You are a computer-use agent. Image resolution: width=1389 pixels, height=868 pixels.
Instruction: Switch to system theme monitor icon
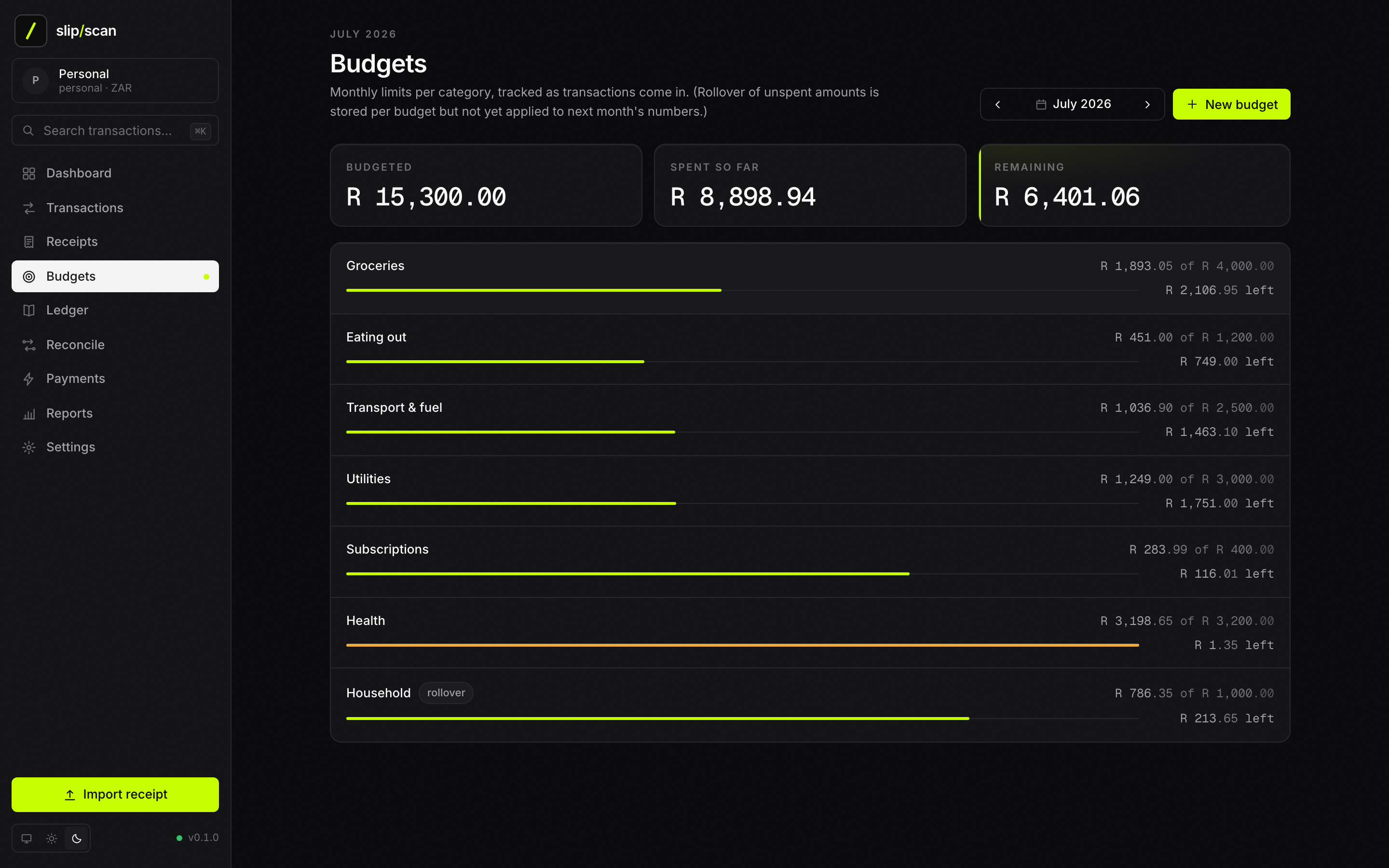coord(27,838)
